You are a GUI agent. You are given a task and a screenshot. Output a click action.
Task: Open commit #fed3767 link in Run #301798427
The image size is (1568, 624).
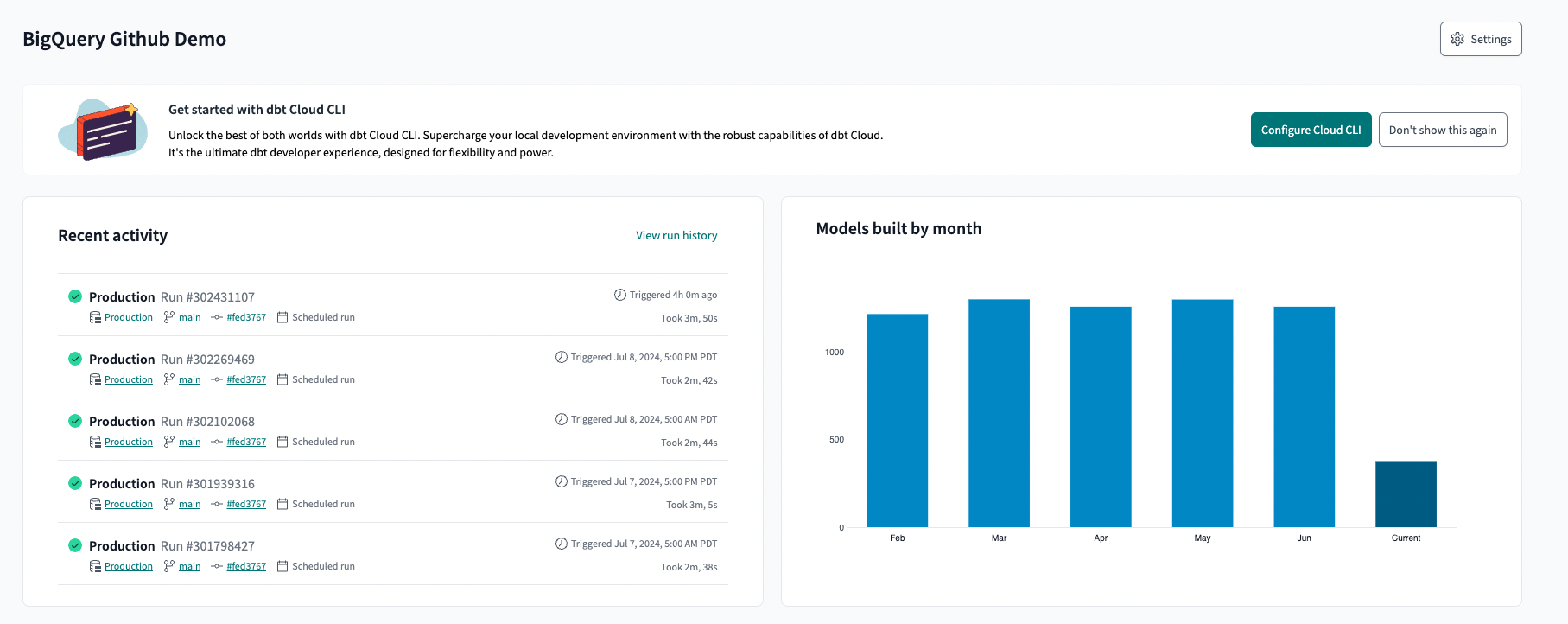[x=246, y=566]
